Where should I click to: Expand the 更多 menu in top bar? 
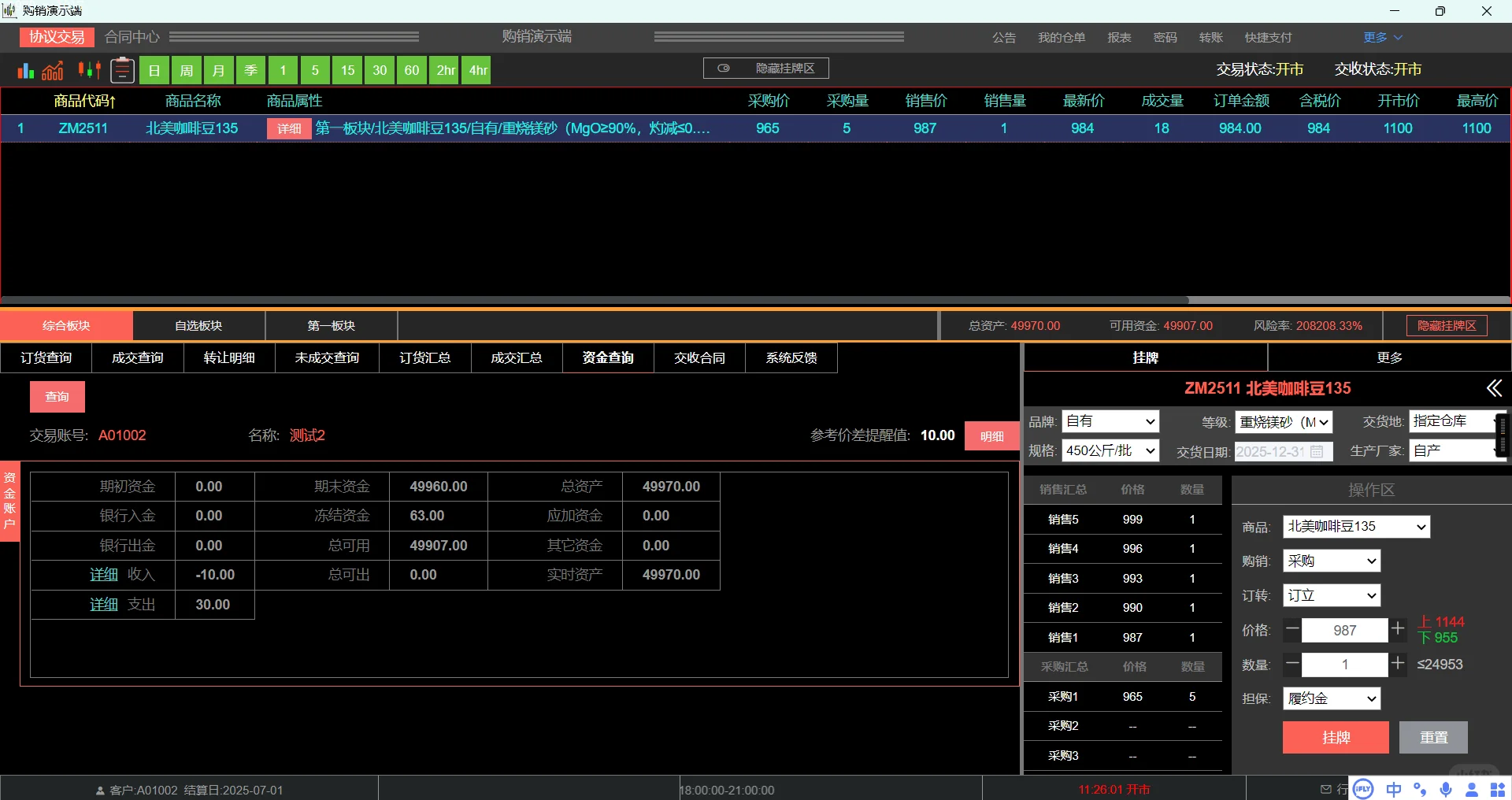coord(1383,37)
